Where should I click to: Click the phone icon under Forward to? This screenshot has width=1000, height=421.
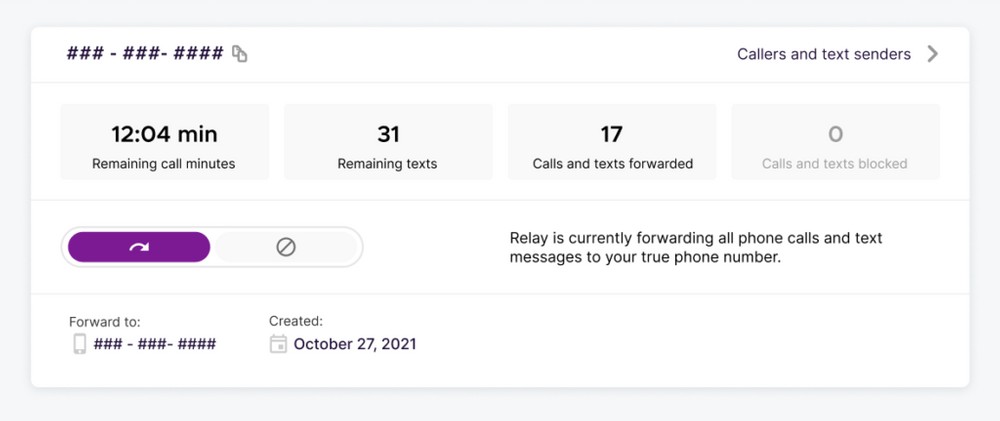coord(80,344)
